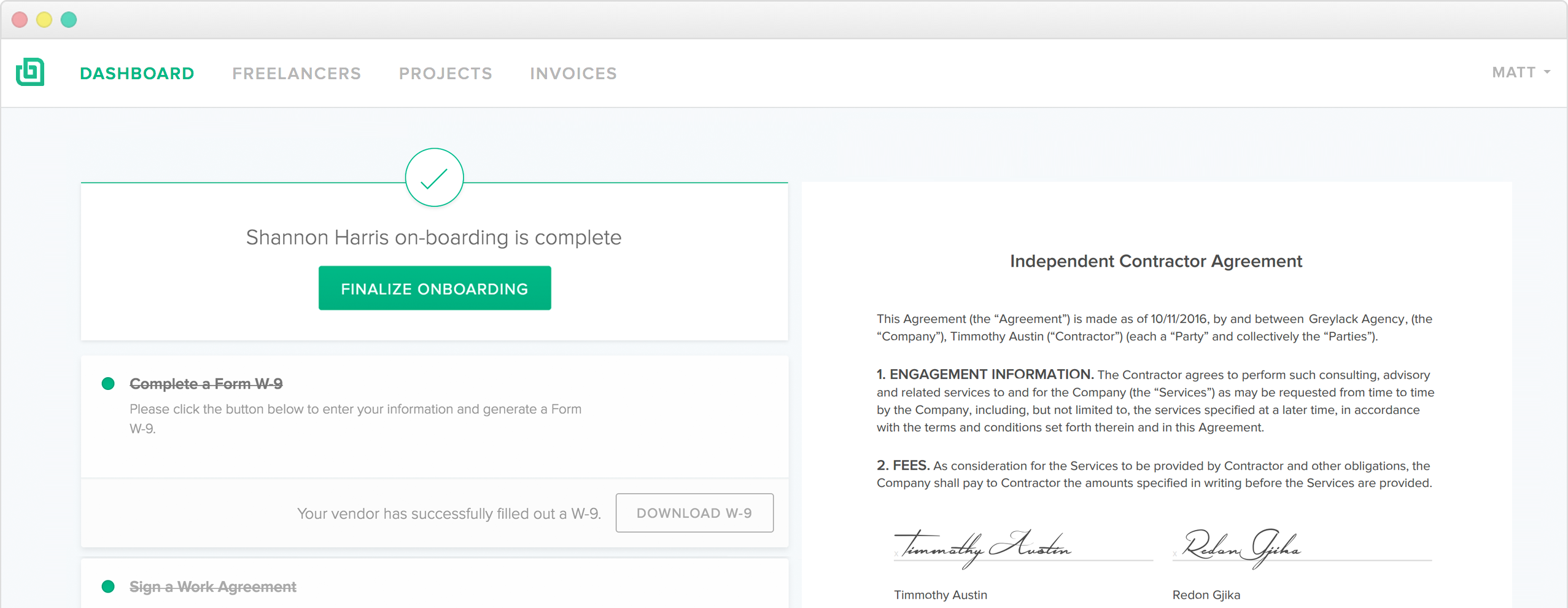The image size is (1568, 608).
Task: Download the W-9 form
Action: coord(694,513)
